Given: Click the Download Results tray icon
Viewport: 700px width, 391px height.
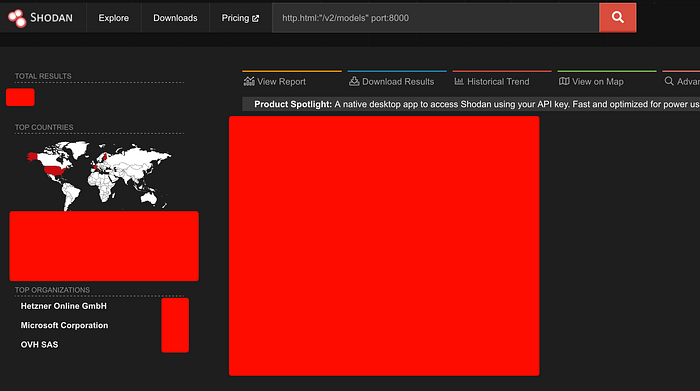Looking at the screenshot, I should tap(354, 81).
